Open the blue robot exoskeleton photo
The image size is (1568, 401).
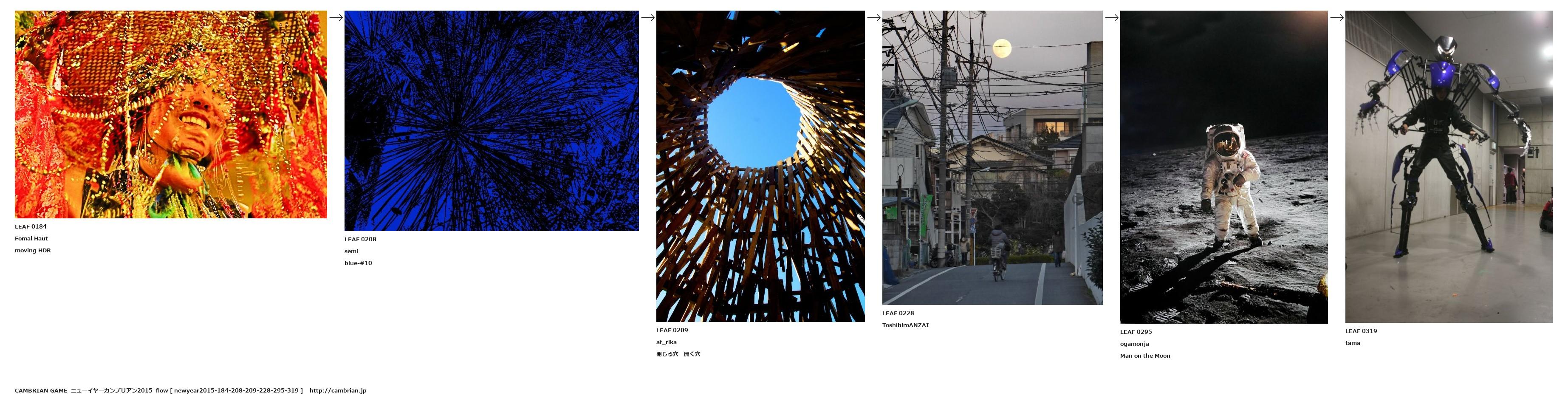pos(1449,167)
